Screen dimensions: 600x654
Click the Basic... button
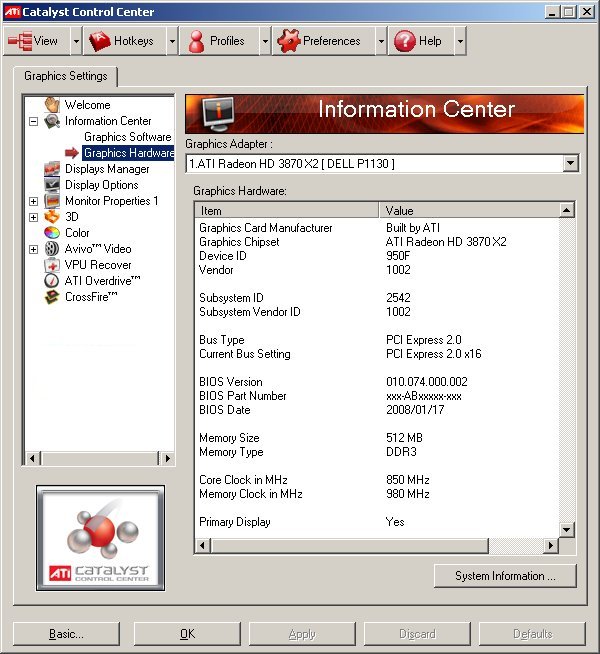(66, 634)
